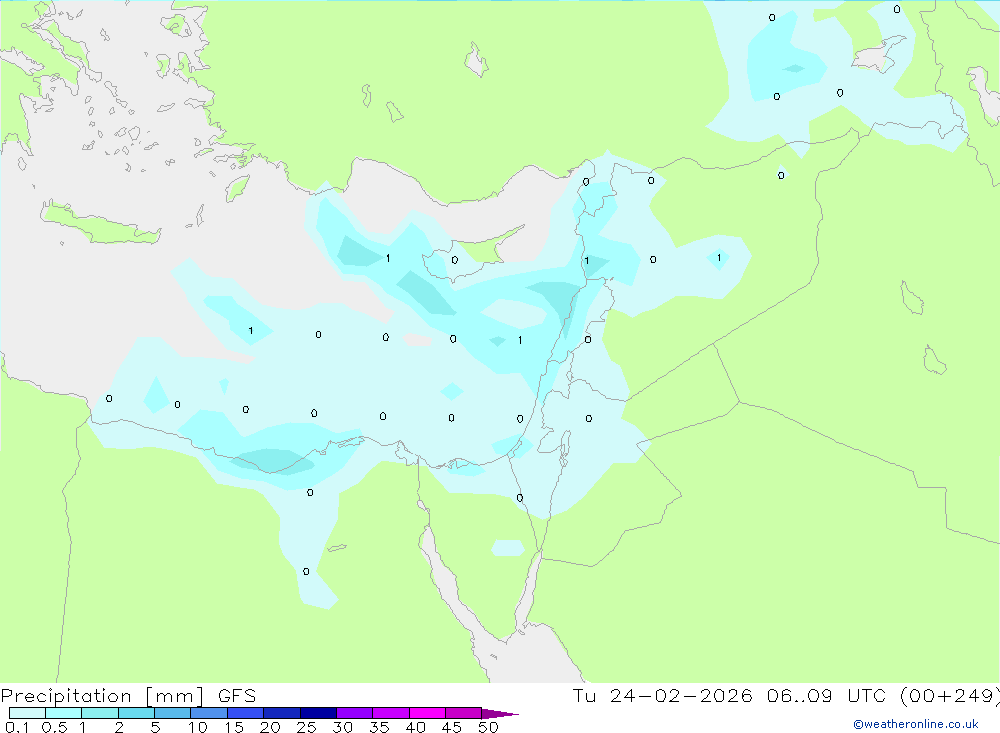The width and height of the screenshot is (1000, 733).
Task: Select the 45–50 mm legend color swatch
Action: pos(464,713)
